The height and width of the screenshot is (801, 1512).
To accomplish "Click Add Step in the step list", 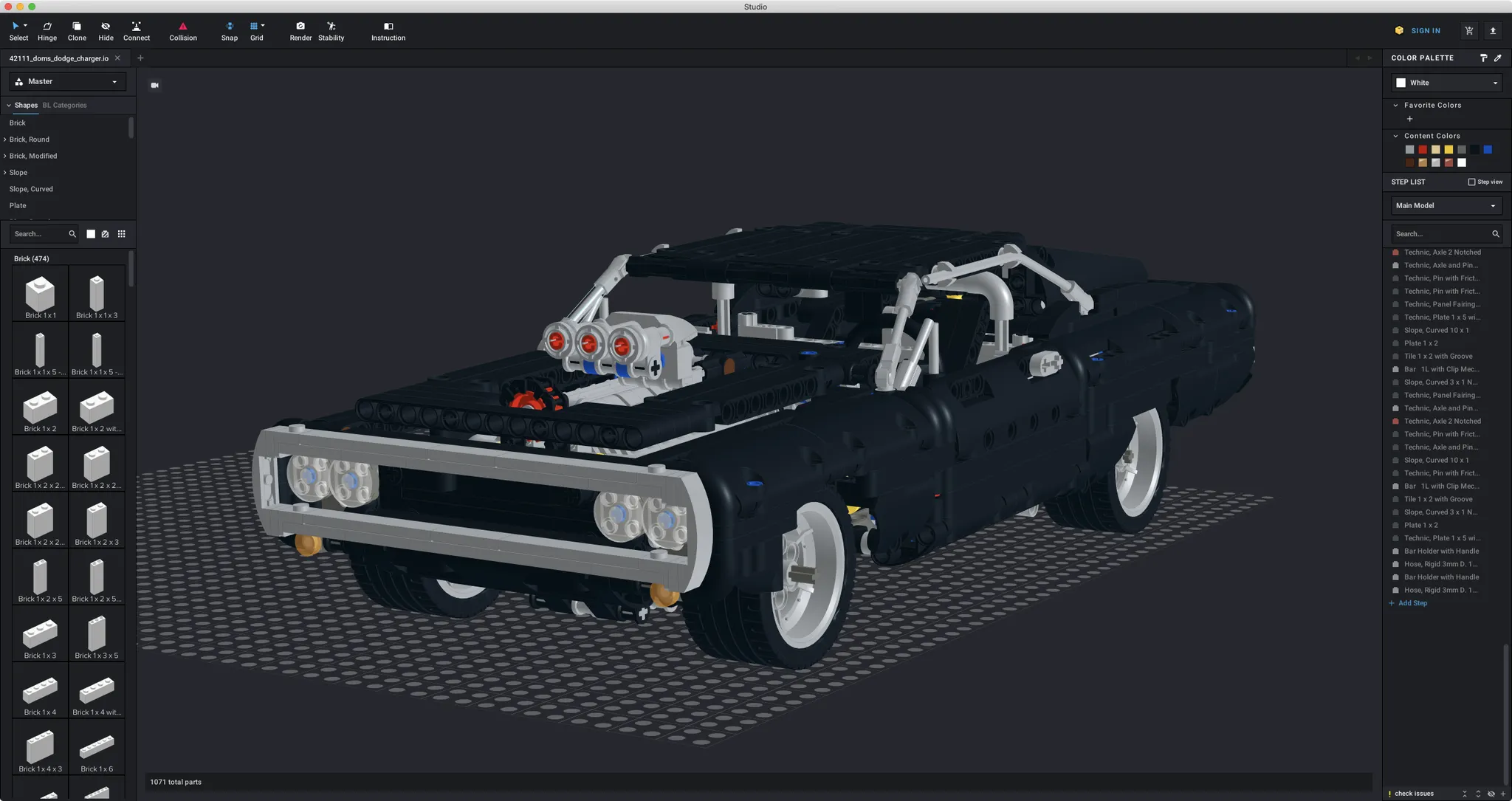I will [x=1408, y=603].
